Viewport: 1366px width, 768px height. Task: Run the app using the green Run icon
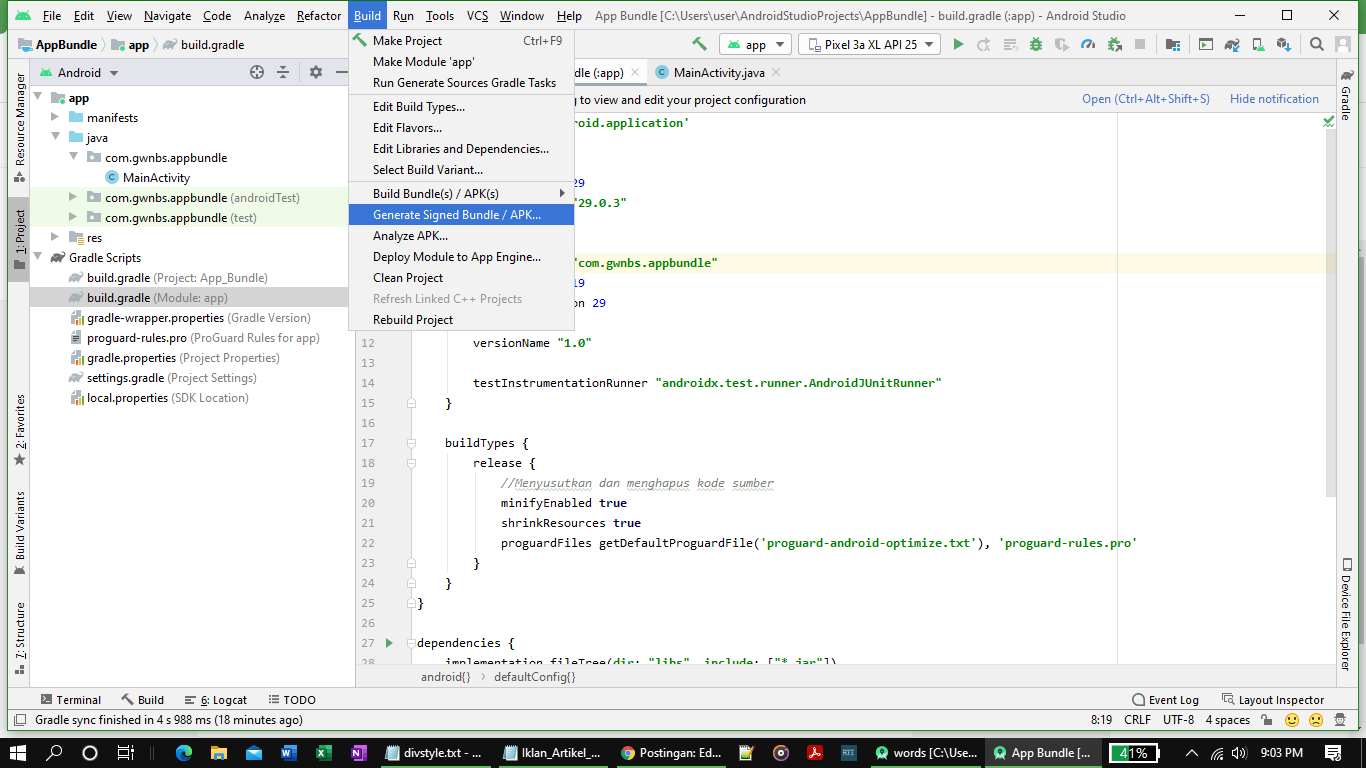958,44
